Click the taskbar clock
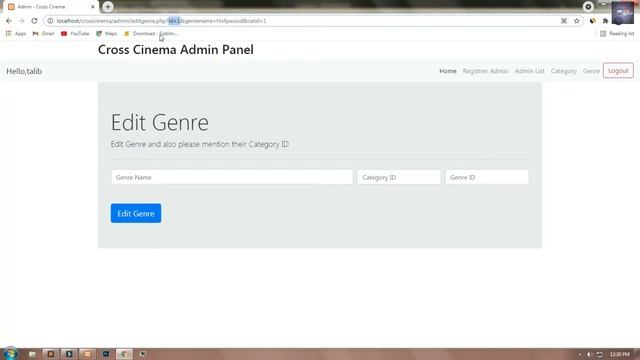 (x=620, y=354)
